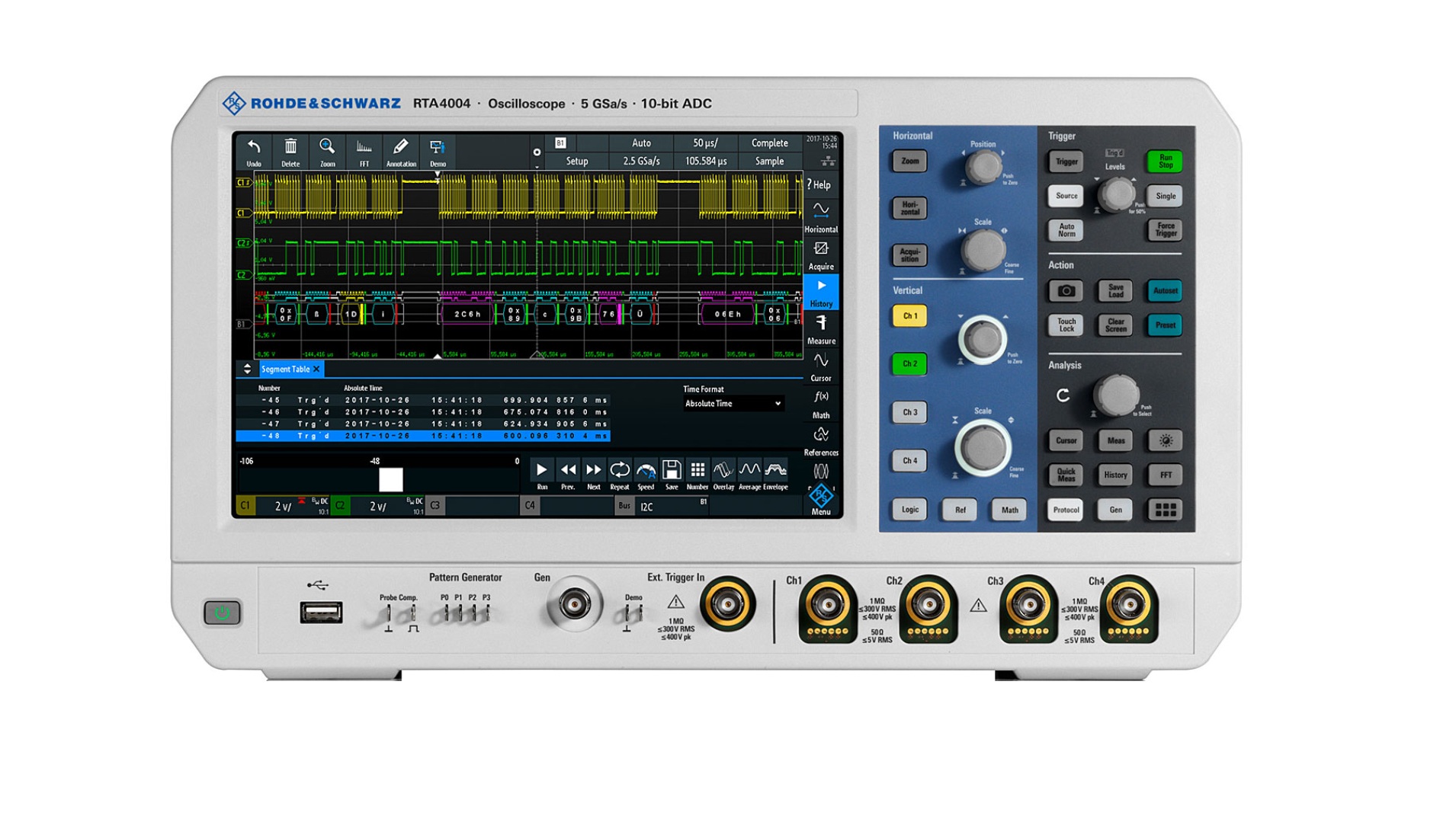The height and width of the screenshot is (835, 1456).
Task: Toggle the power button on the front panel
Action: (x=222, y=613)
